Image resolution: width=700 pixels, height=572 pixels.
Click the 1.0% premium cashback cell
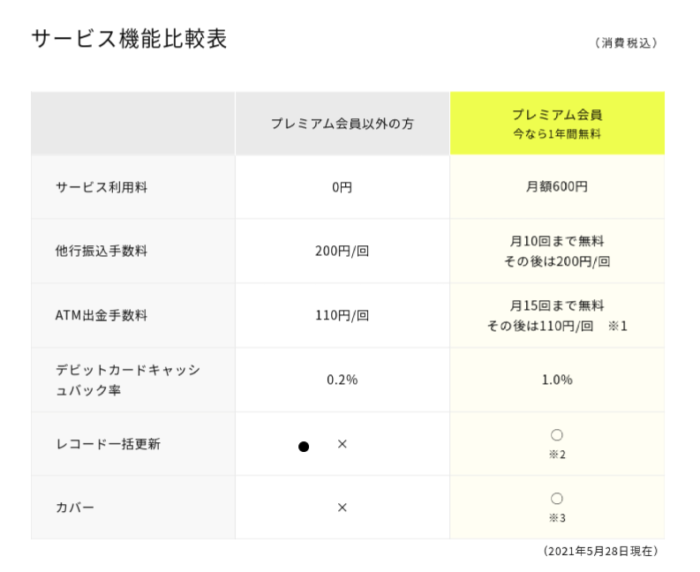(x=557, y=380)
